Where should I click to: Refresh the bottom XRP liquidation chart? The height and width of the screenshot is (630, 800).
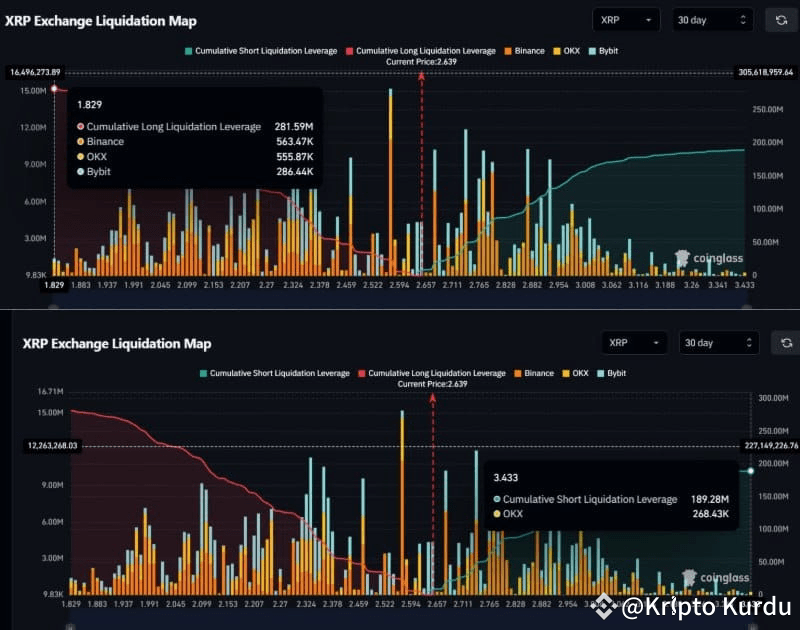(x=786, y=342)
